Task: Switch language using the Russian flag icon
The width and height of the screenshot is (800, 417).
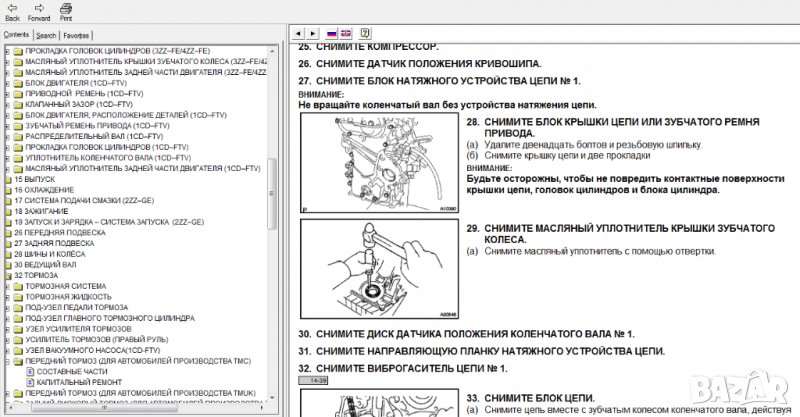Action: pos(331,33)
